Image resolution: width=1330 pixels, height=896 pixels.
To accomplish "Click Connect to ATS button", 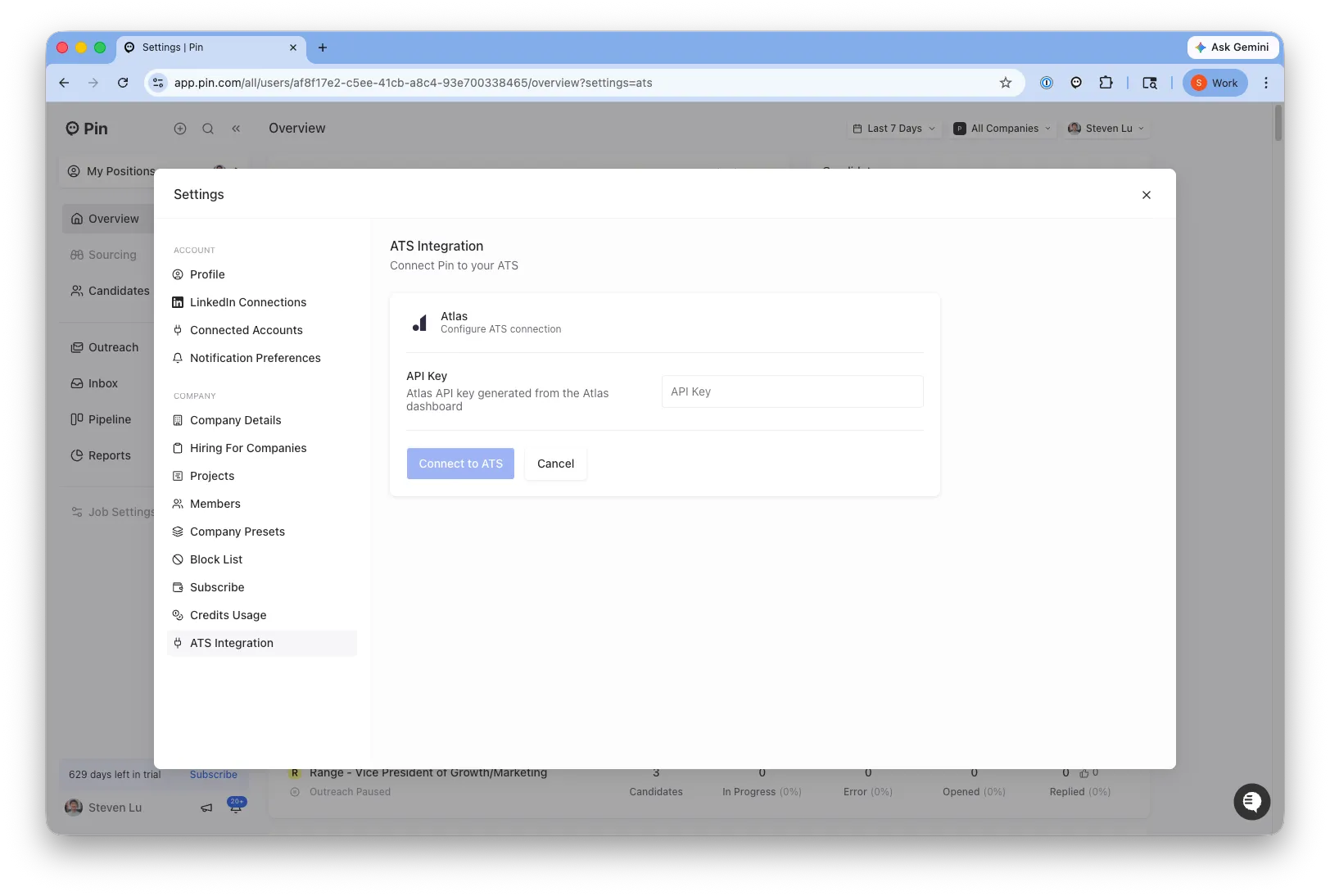I will 460,464.
